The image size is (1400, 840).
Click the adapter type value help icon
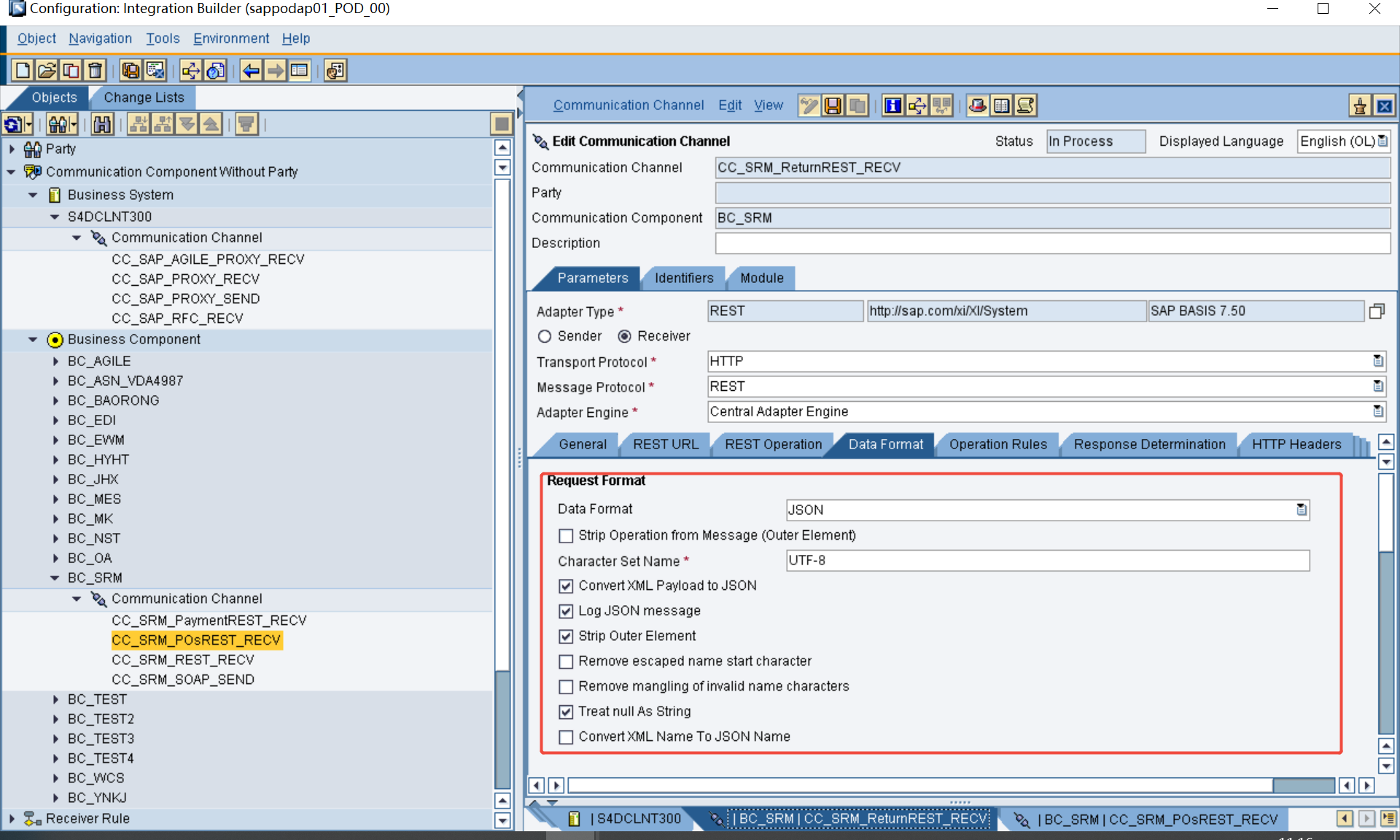pos(1377,311)
